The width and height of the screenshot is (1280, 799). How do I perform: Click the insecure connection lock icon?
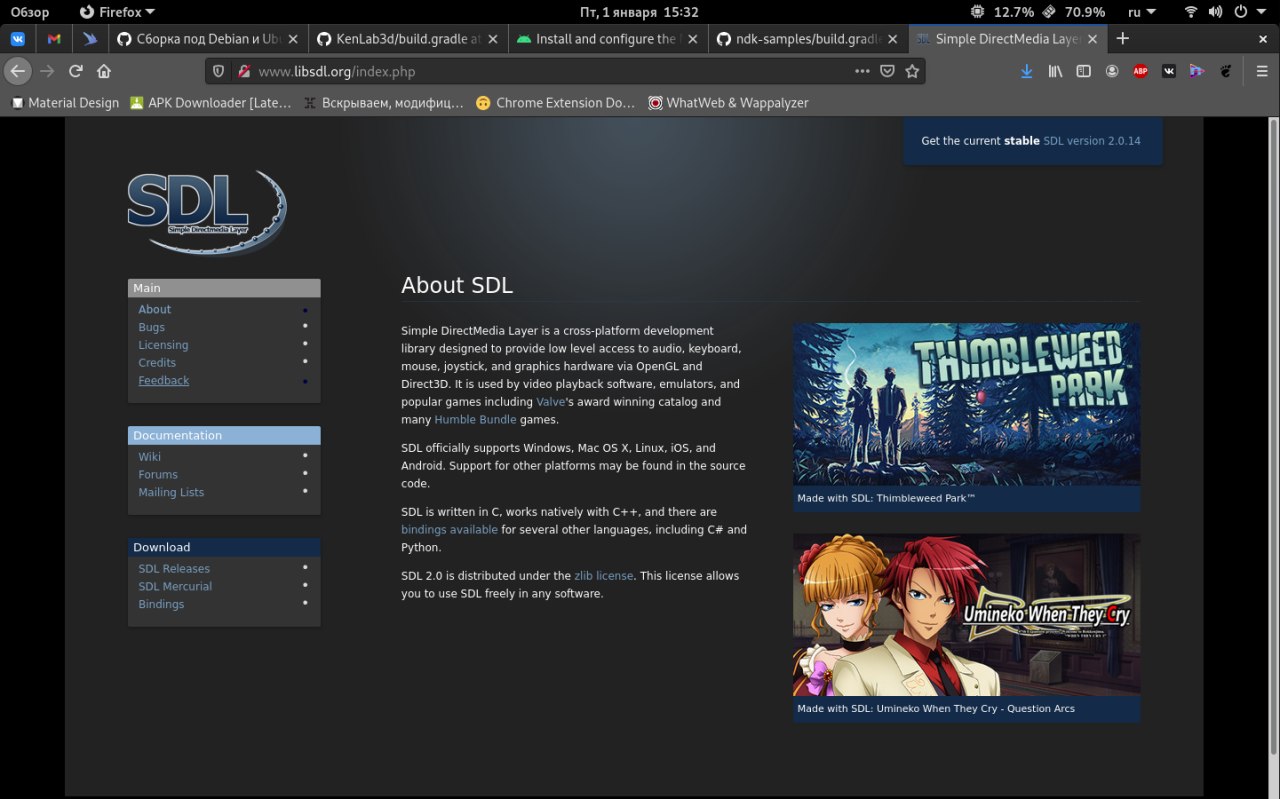click(x=243, y=71)
